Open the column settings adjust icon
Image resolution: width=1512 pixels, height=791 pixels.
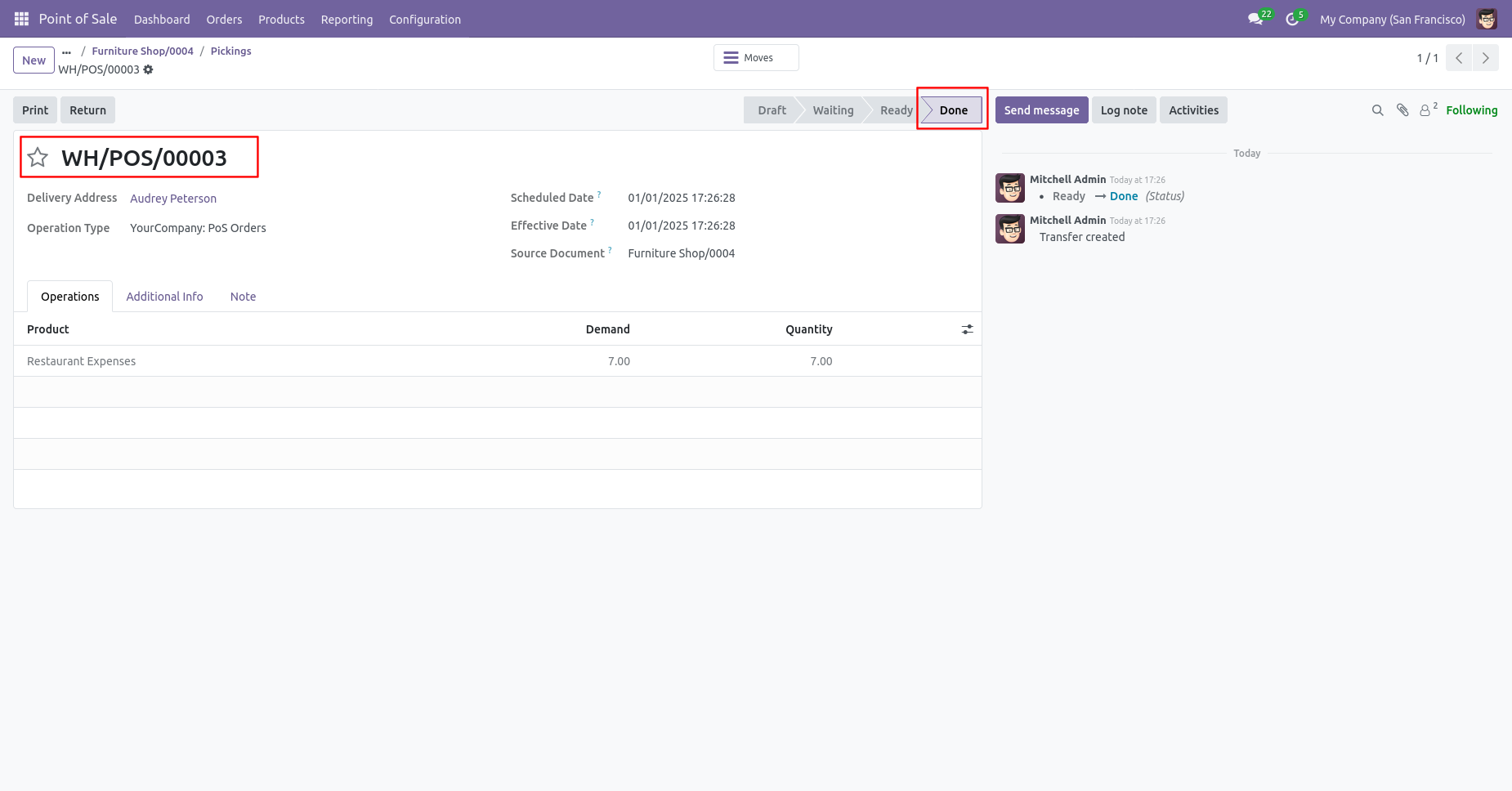[967, 329]
